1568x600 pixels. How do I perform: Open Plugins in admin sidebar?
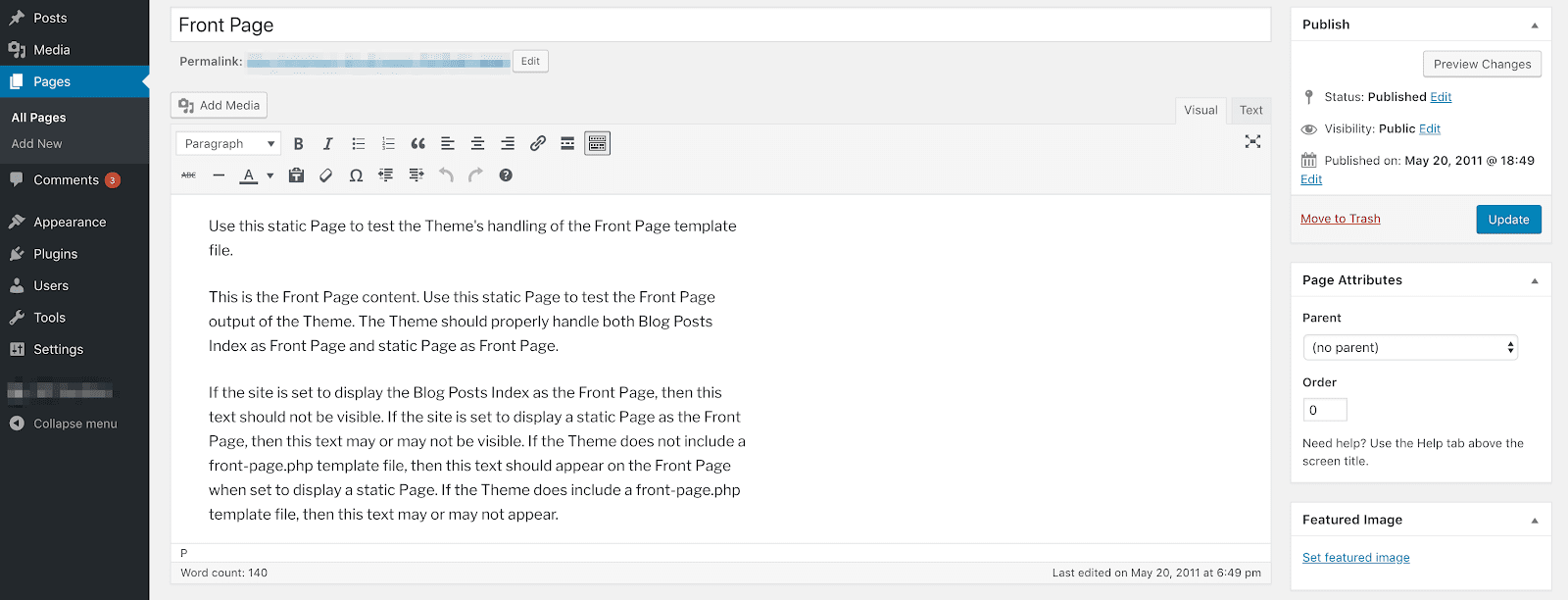tap(74, 254)
